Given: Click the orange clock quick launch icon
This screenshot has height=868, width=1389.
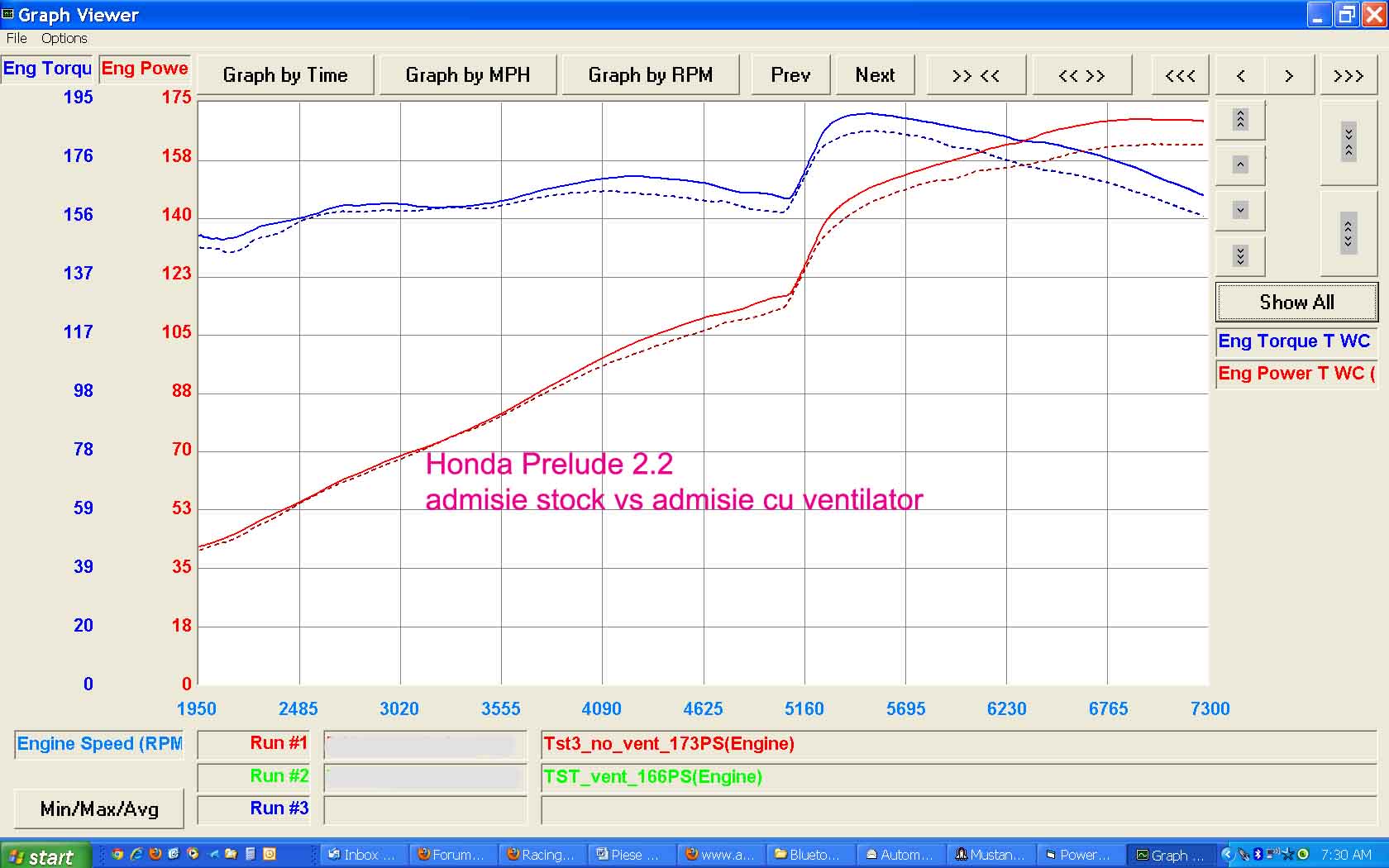Looking at the screenshot, I should (x=270, y=855).
